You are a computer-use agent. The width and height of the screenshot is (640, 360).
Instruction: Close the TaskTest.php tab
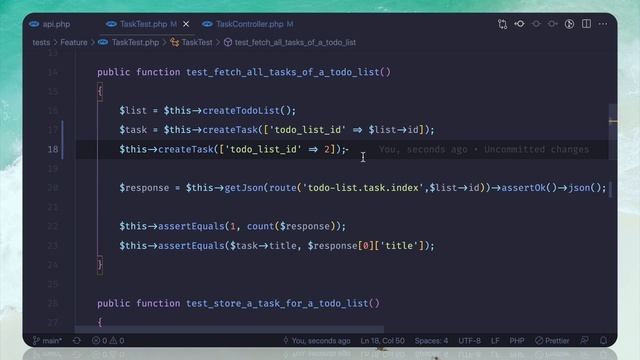[x=186, y=24]
